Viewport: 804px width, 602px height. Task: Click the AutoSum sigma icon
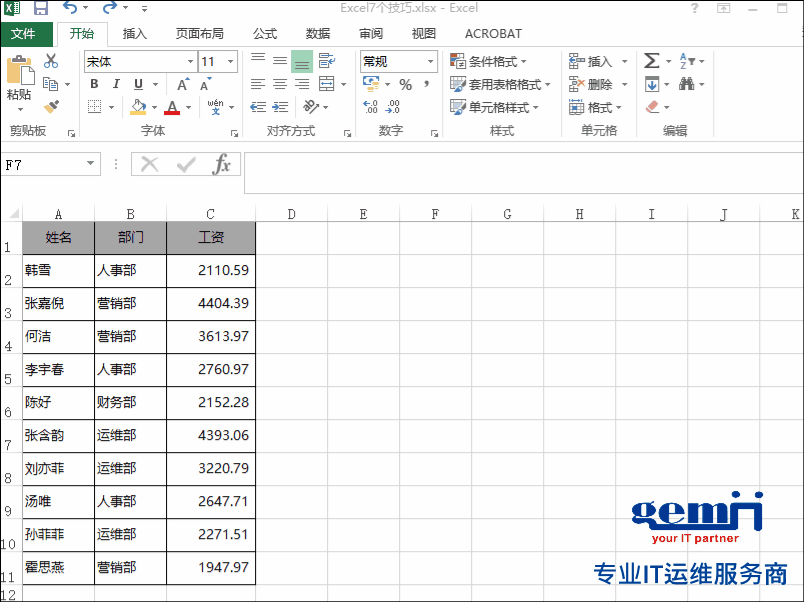pos(652,61)
